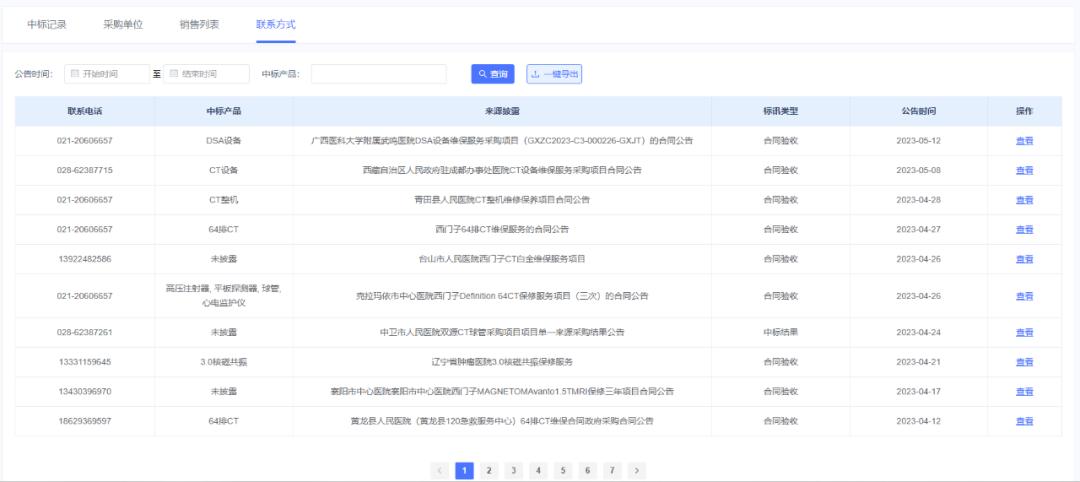
Task: Select phone number 18629369597
Action: 85,421
